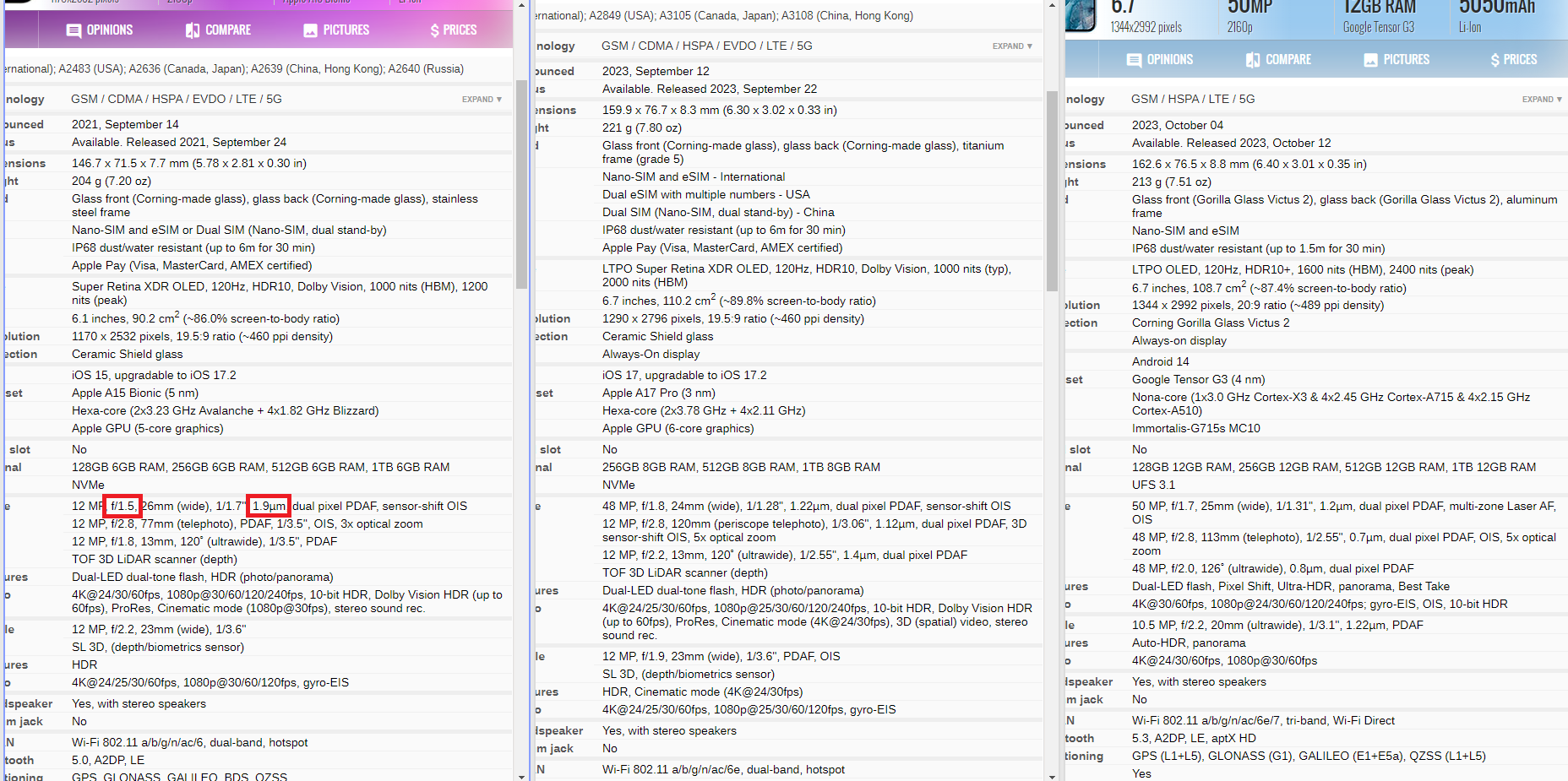This screenshot has height=781, width=1568.
Task: Click 'Available. Released 2021, September 24' text
Action: pyautogui.click(x=179, y=142)
